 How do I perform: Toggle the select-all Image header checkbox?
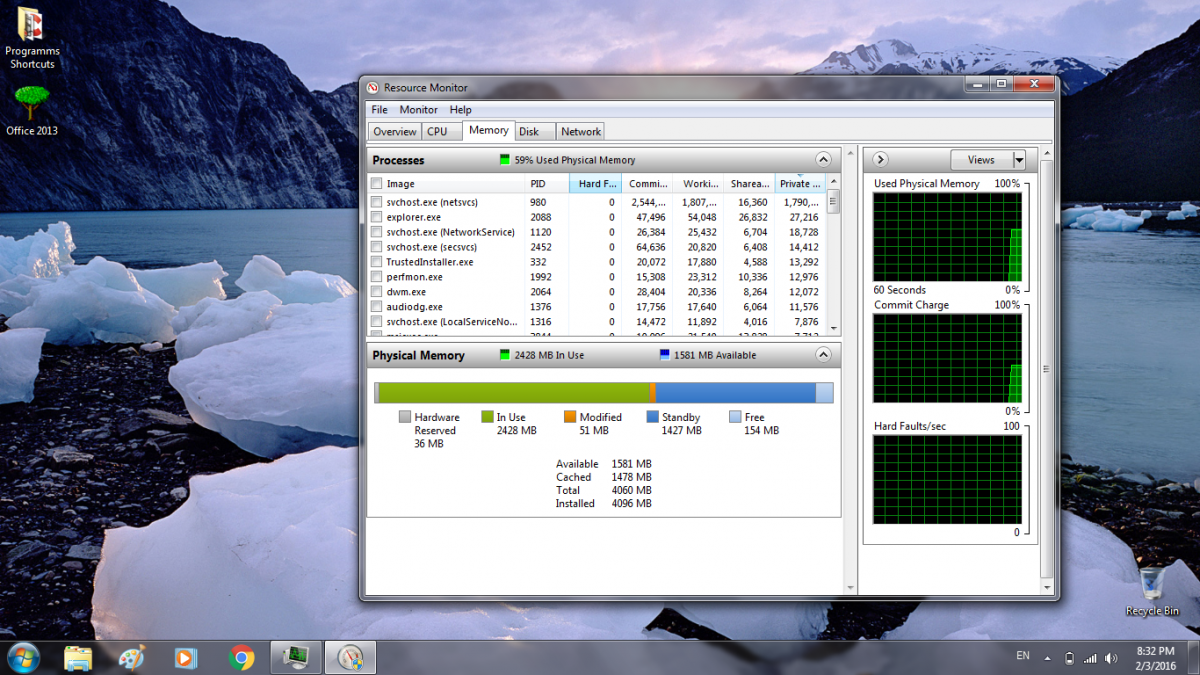click(x=376, y=184)
